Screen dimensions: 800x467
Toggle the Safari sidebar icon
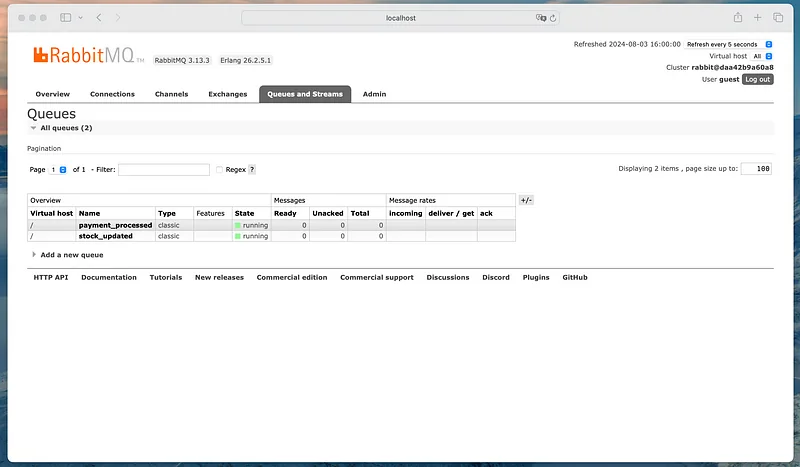tap(65, 17)
